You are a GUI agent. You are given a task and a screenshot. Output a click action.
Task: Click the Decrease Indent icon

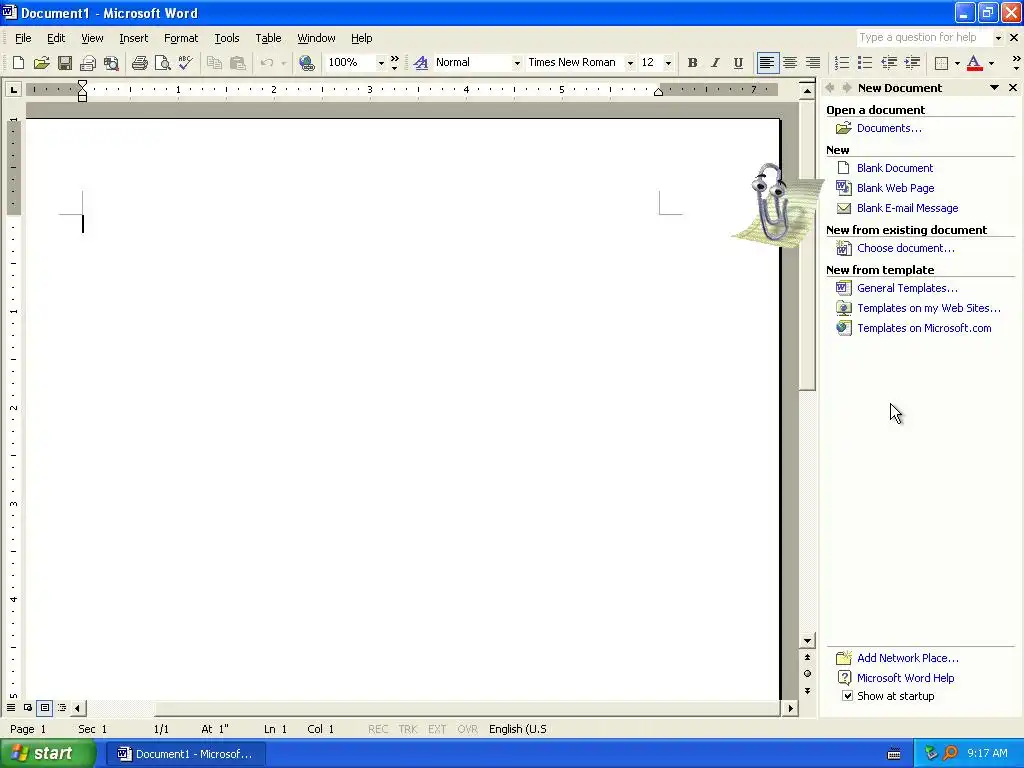point(889,63)
